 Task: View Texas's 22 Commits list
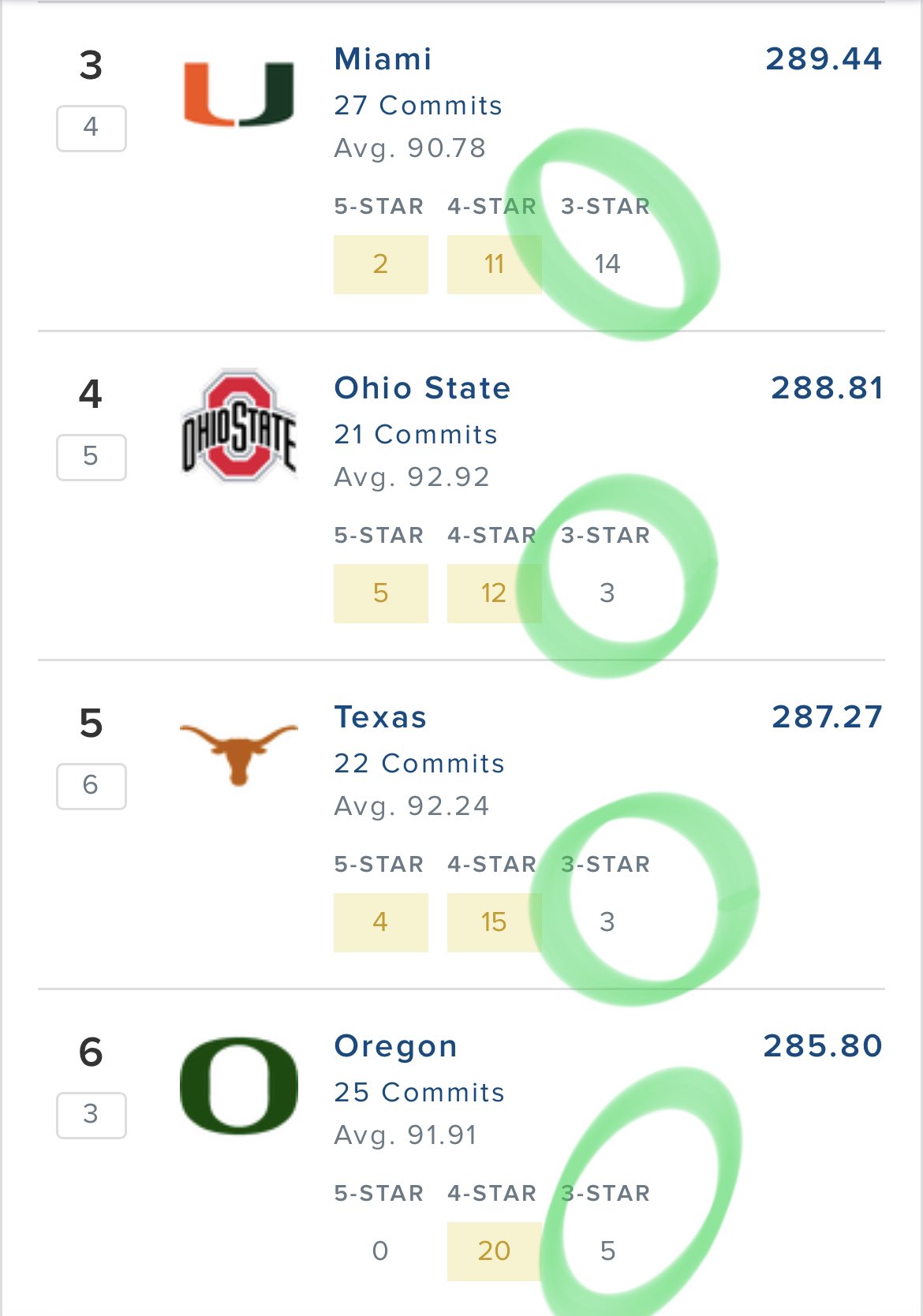419,763
